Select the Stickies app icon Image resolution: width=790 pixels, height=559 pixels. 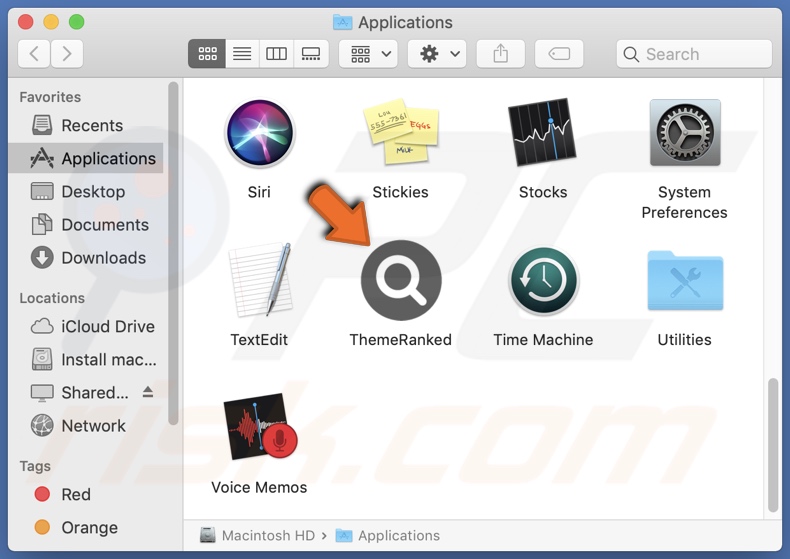tap(401, 132)
